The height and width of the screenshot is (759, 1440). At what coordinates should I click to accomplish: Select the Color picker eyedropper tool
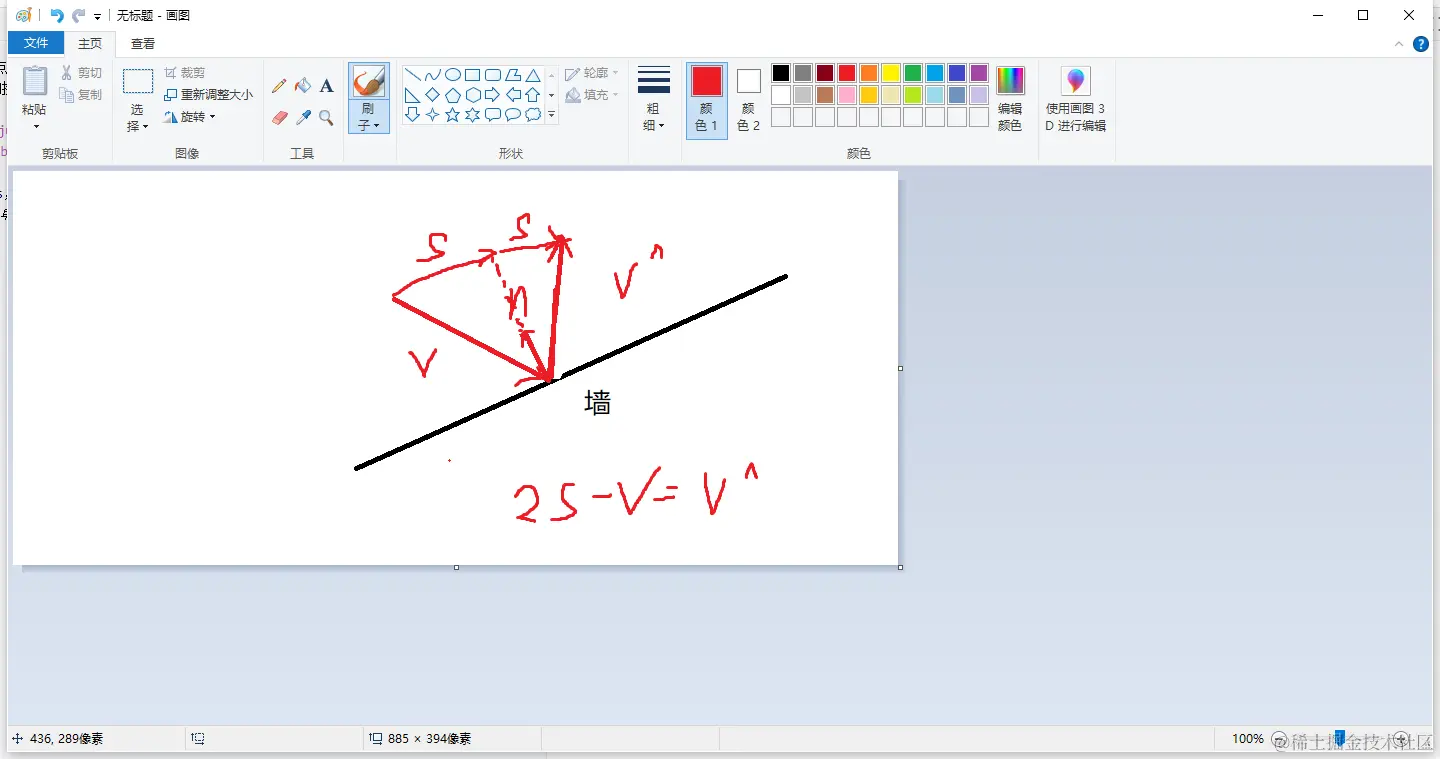click(x=302, y=117)
